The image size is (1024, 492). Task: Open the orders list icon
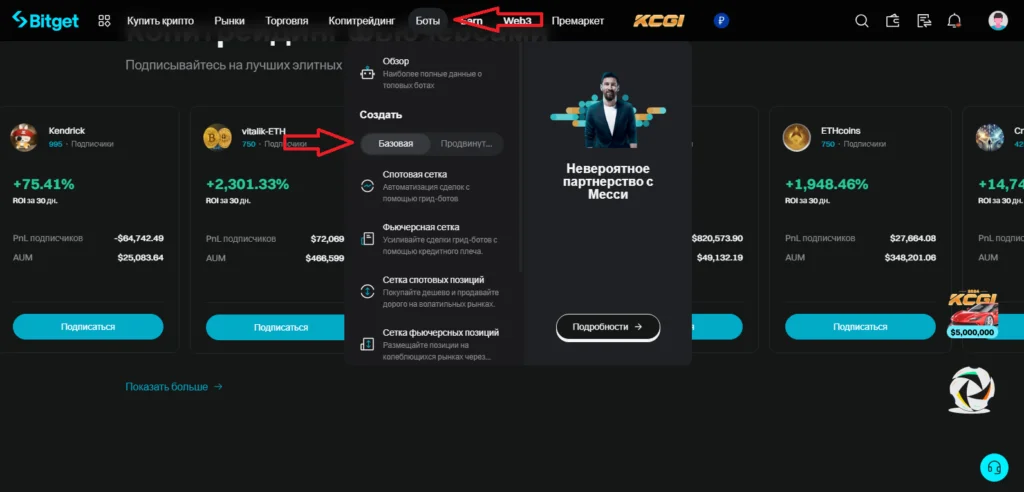(924, 20)
